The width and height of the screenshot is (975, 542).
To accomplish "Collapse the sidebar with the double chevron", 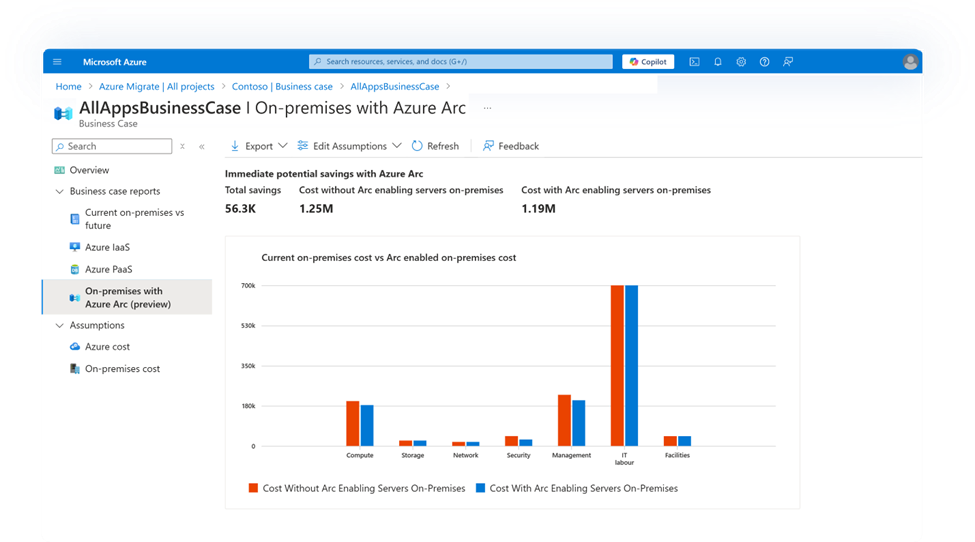I will 201,146.
